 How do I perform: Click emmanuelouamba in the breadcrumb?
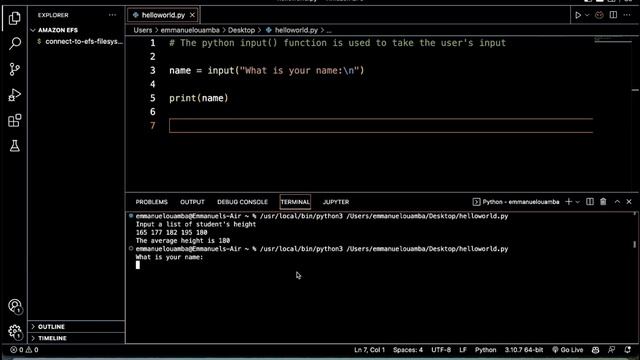[190, 30]
